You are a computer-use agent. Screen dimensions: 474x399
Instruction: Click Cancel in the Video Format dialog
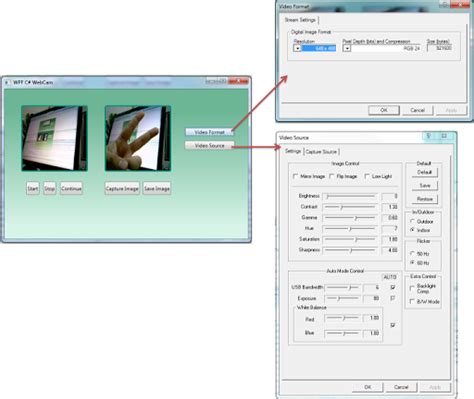point(417,110)
